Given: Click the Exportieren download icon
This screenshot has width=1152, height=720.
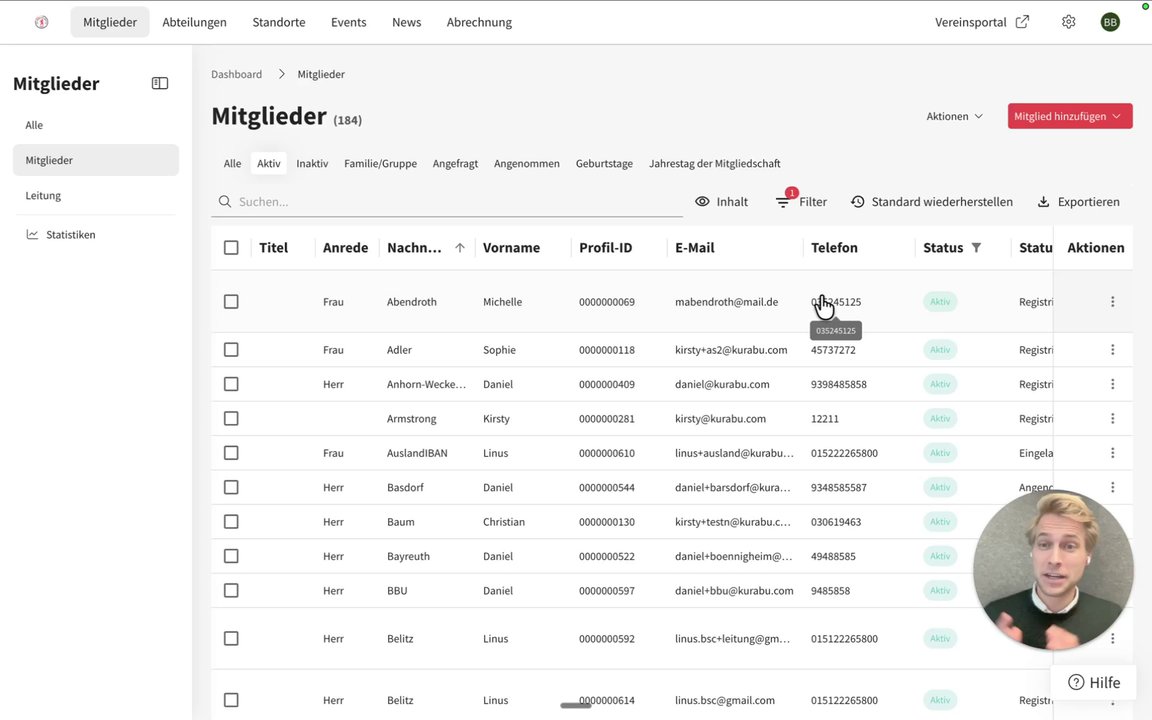Looking at the screenshot, I should 1043,201.
